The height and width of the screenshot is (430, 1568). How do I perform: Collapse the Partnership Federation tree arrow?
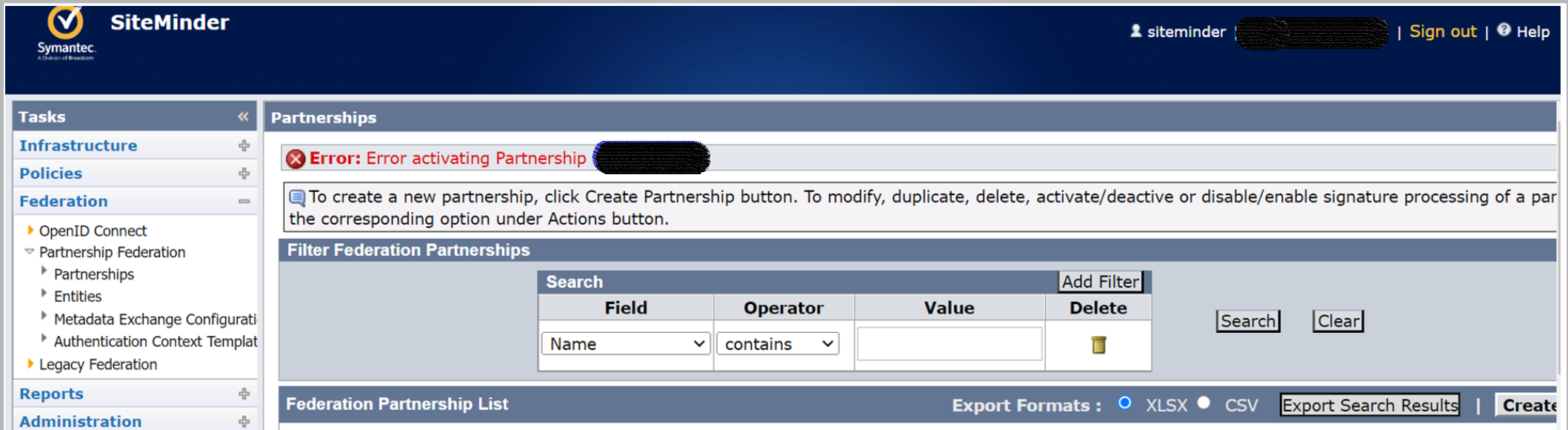click(30, 251)
